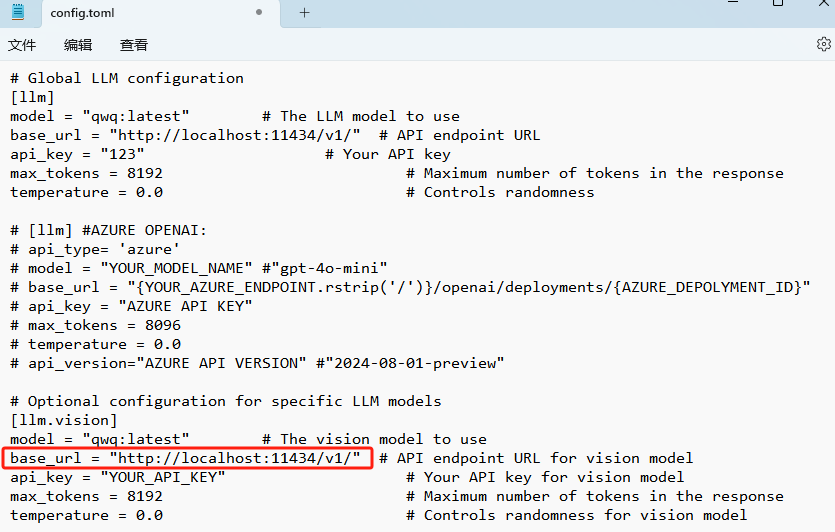Image resolution: width=835 pixels, height=532 pixels.
Task: Click the "# max_tokens = 8096" line
Action: [x=95, y=325]
